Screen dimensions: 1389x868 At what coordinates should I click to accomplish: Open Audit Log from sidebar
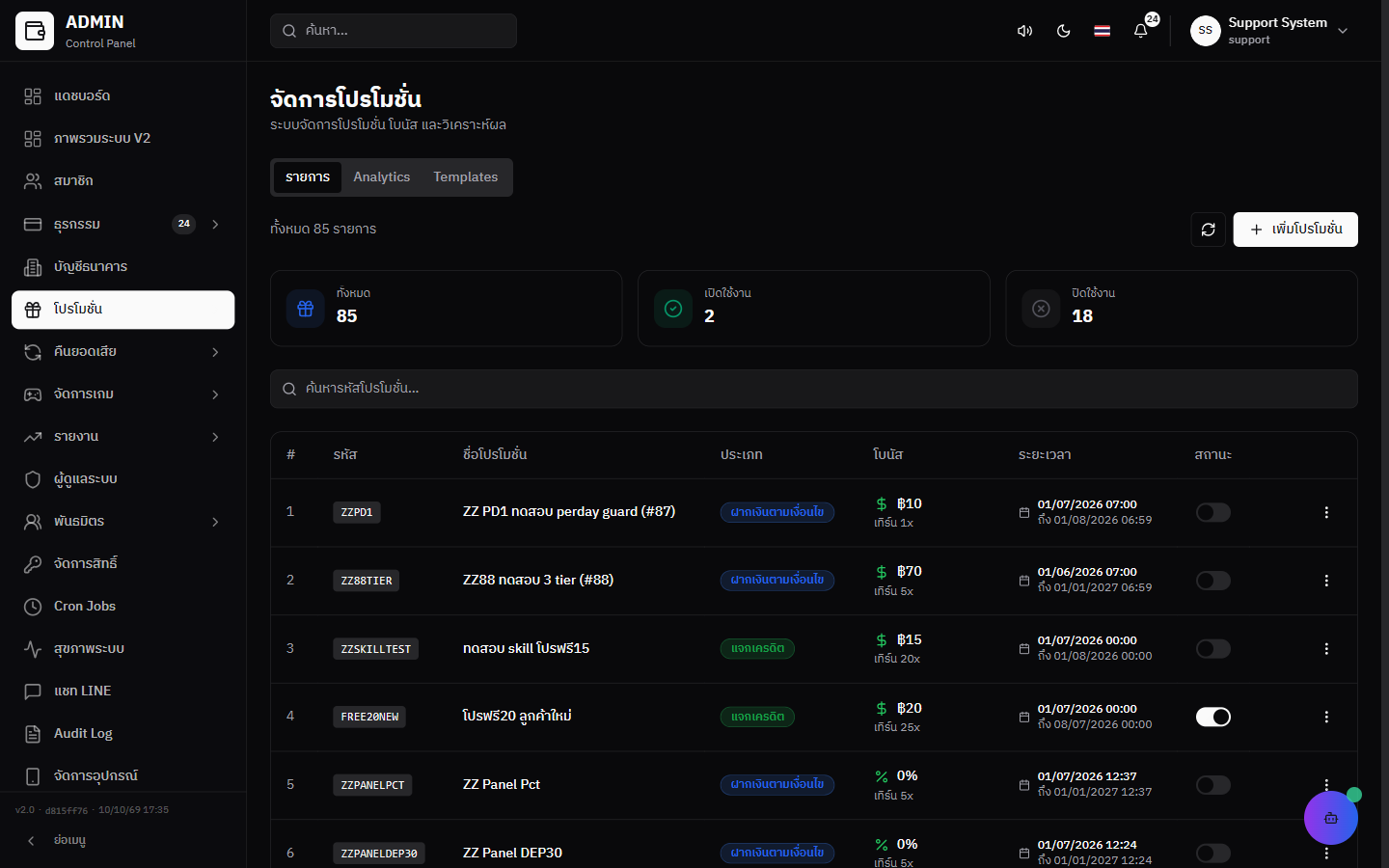(123, 734)
